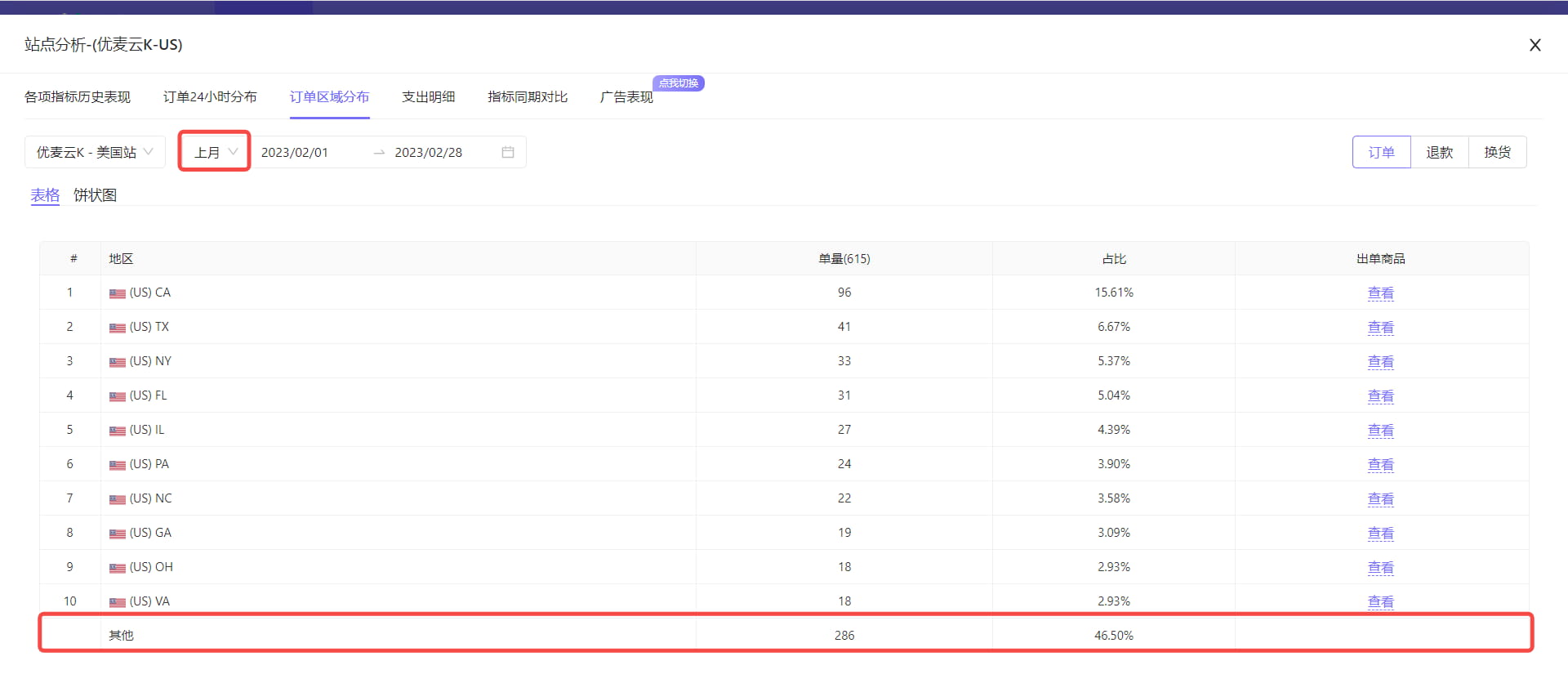Click 查看 link for (US) FL row
The height and width of the screenshot is (679, 1568).
pyautogui.click(x=1381, y=395)
